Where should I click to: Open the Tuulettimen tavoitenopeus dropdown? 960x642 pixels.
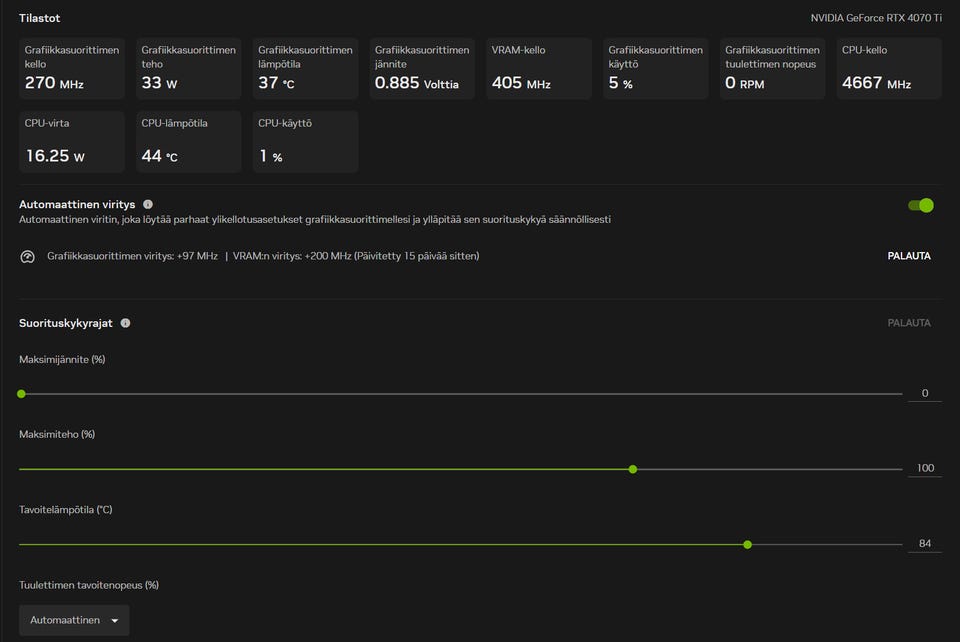click(74, 620)
